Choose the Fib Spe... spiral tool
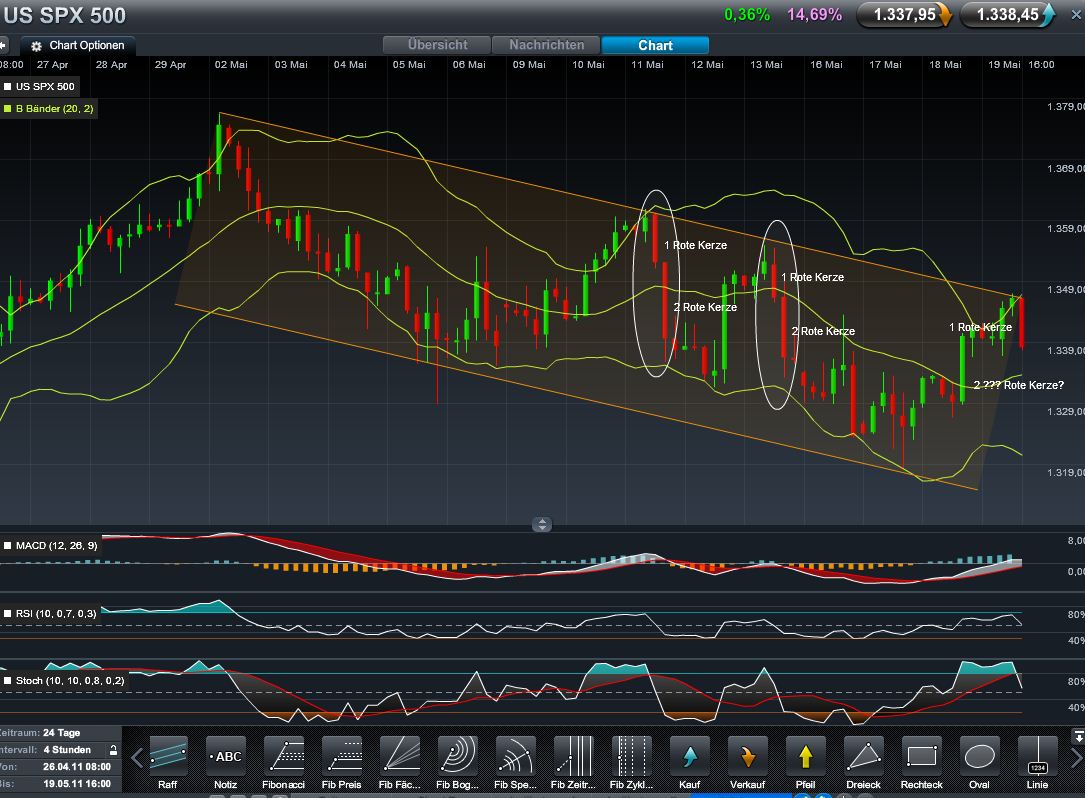Image resolution: width=1085 pixels, height=798 pixels. 516,763
